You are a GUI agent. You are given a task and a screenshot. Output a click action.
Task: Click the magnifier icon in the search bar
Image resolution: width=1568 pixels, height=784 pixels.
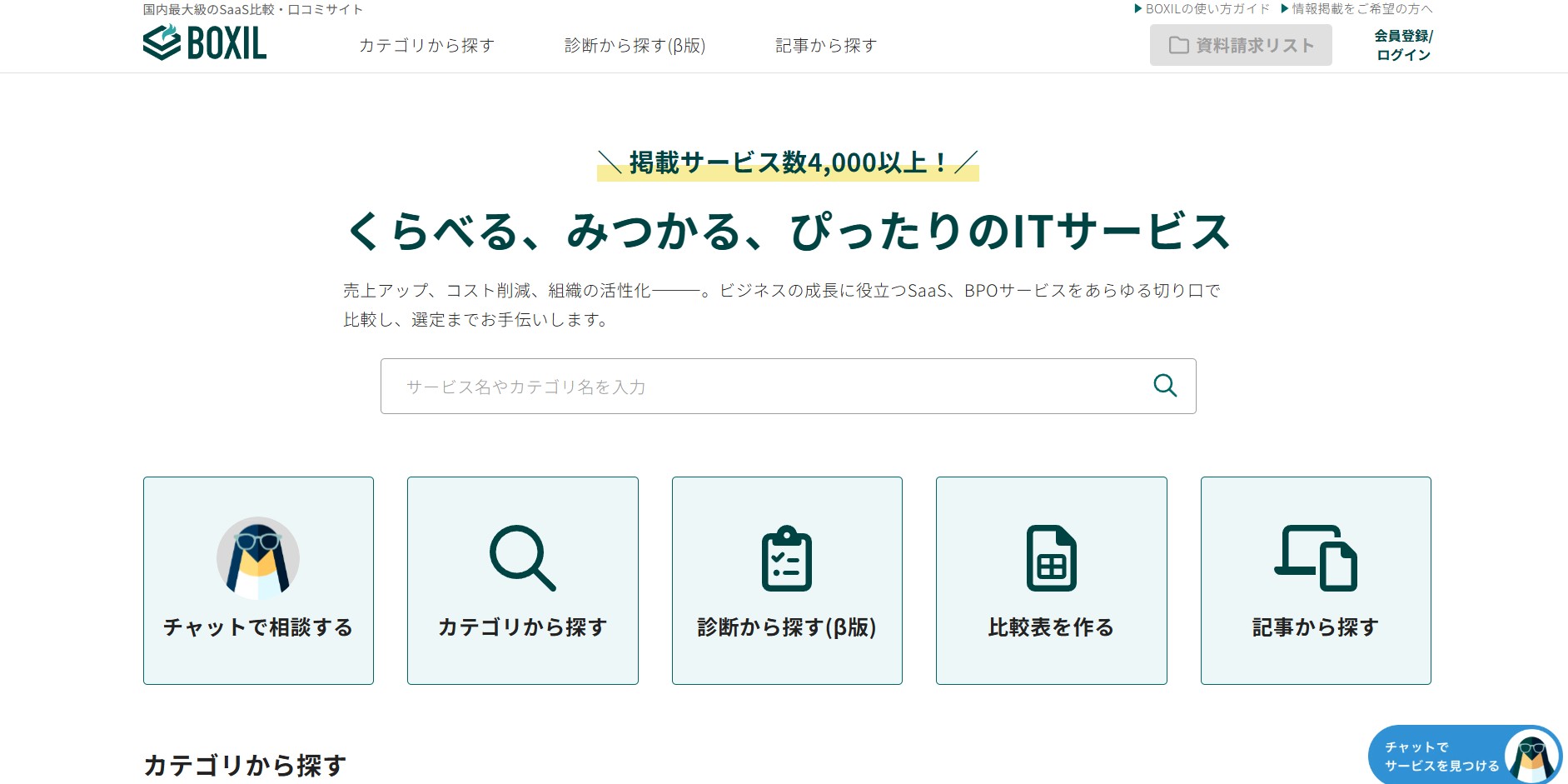point(1165,386)
